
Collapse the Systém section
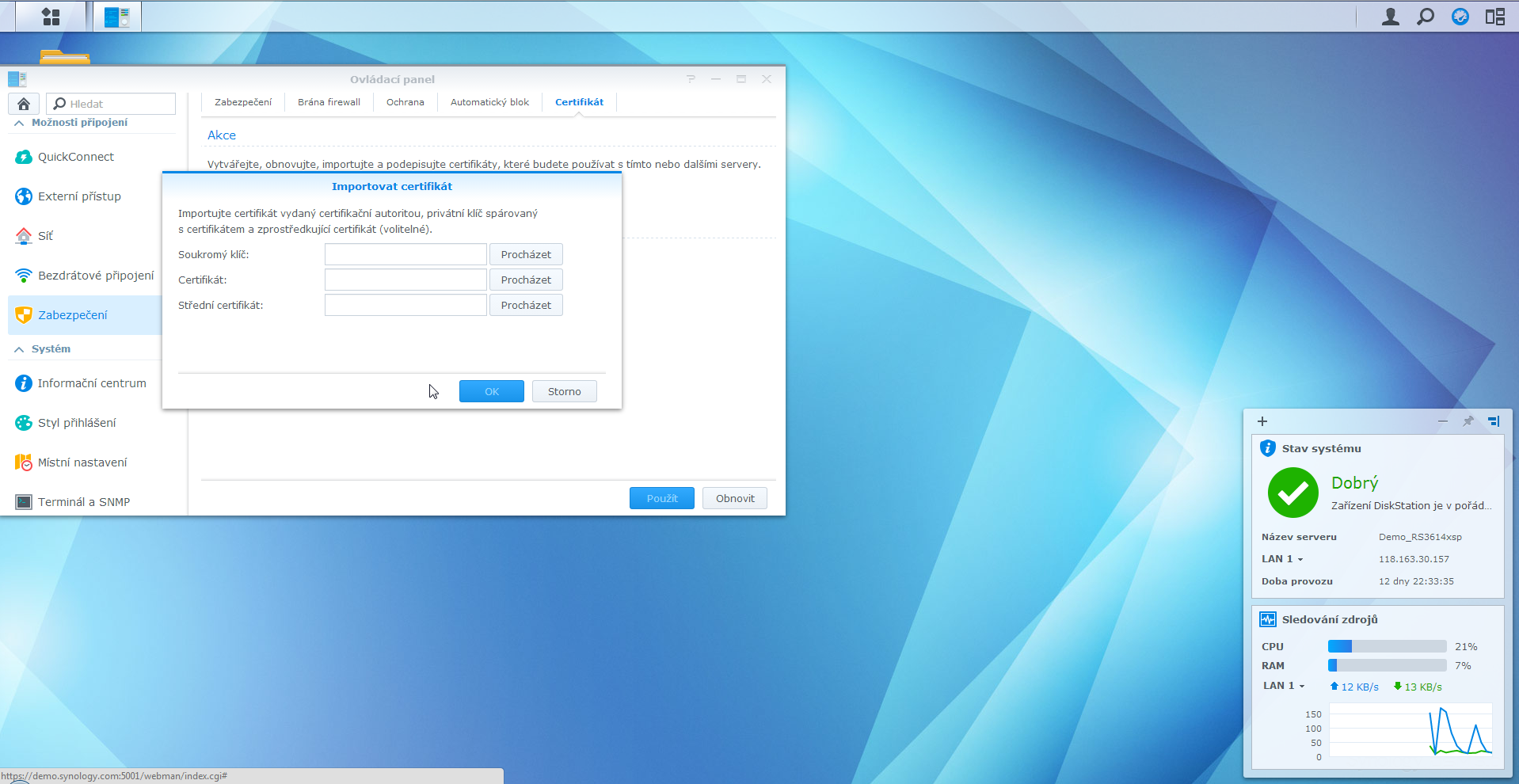pos(19,349)
